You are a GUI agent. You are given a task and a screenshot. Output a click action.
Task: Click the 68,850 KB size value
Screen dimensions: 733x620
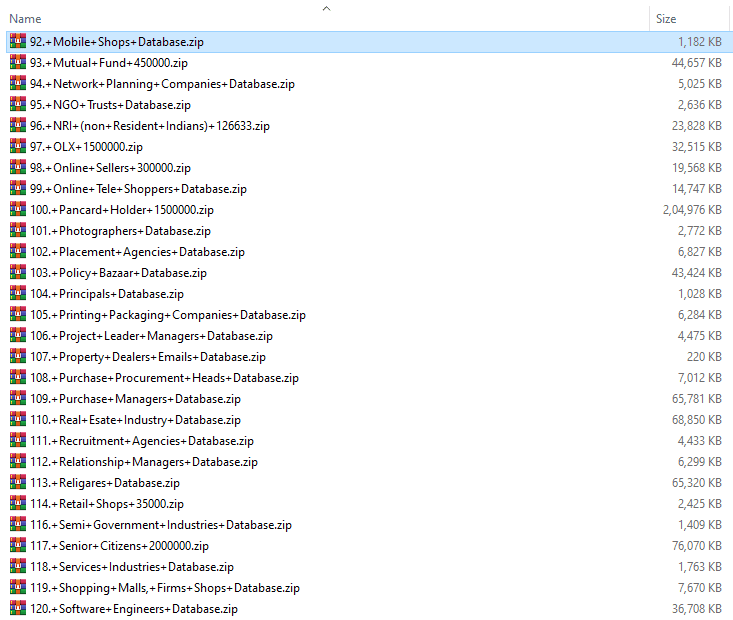697,420
